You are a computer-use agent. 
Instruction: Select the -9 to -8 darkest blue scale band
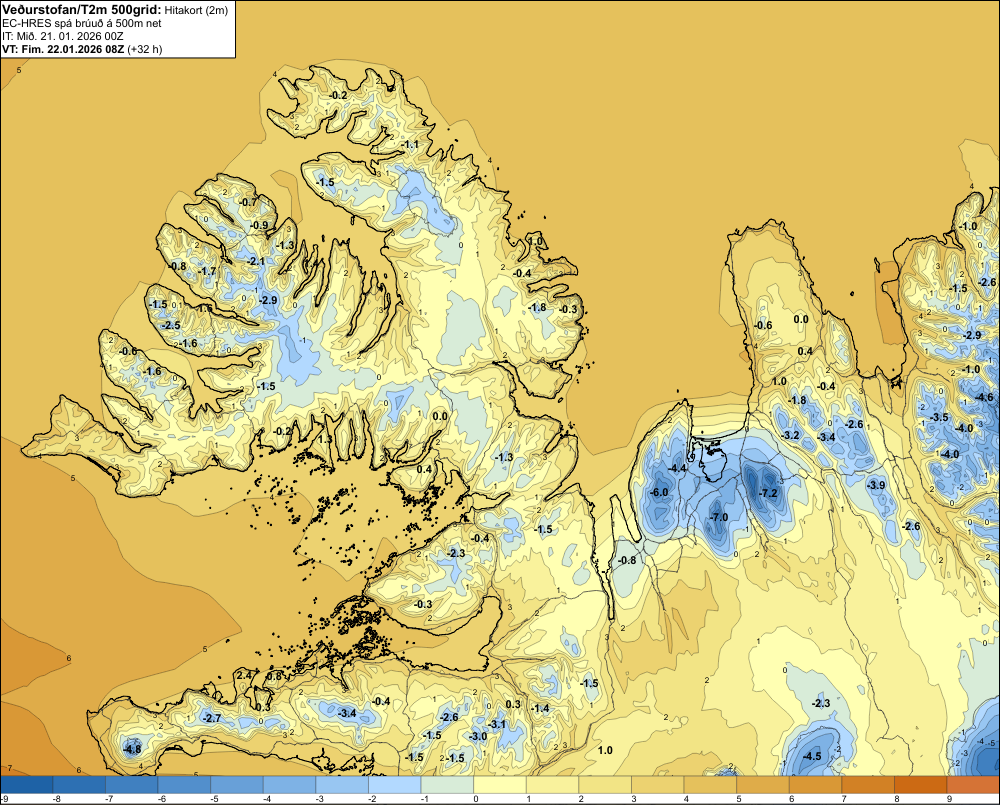pos(27,785)
